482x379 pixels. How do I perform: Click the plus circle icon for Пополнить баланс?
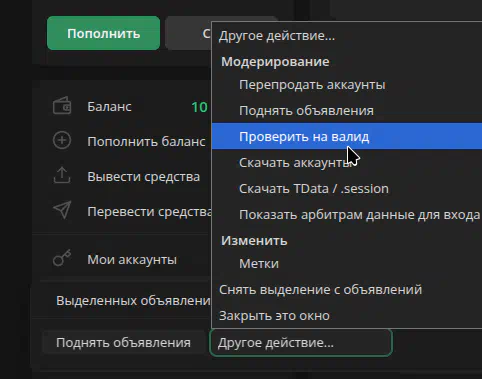[62, 140]
